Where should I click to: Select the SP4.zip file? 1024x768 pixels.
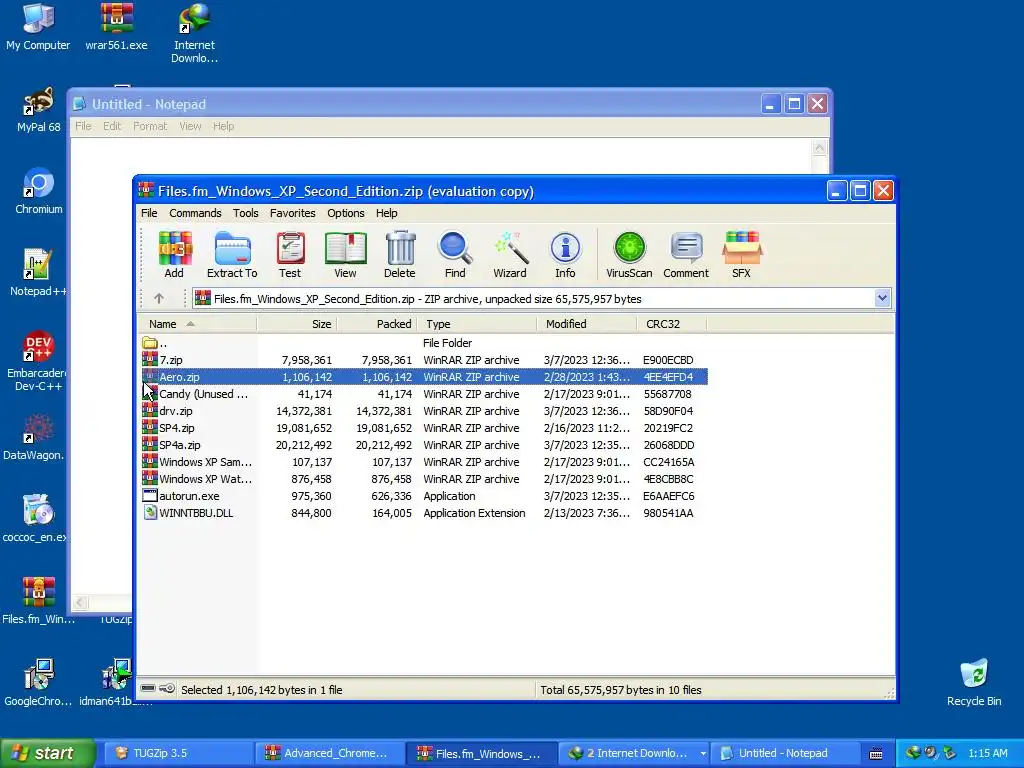click(424, 428)
